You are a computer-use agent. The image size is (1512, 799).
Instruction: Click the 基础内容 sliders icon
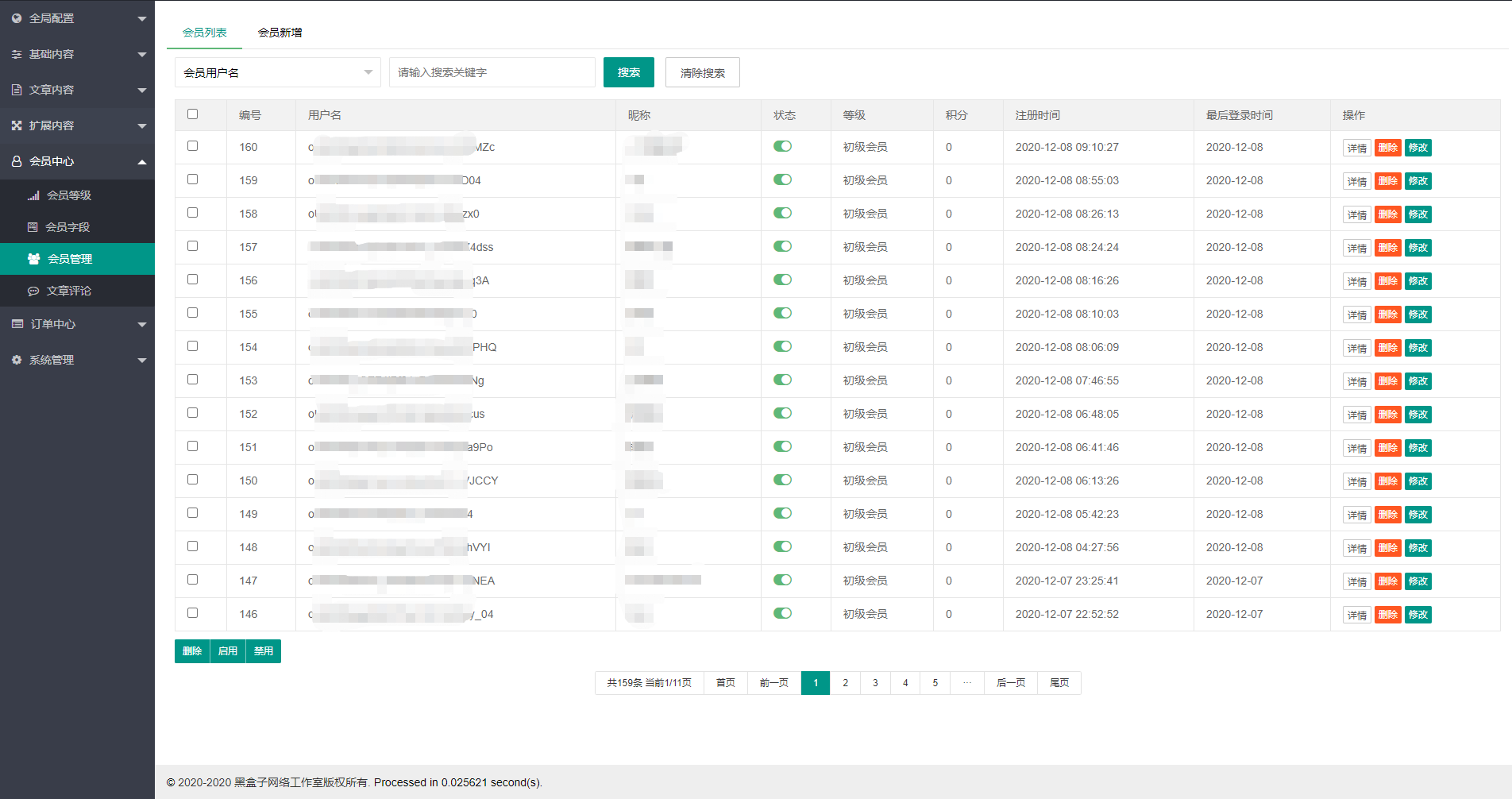click(x=17, y=54)
